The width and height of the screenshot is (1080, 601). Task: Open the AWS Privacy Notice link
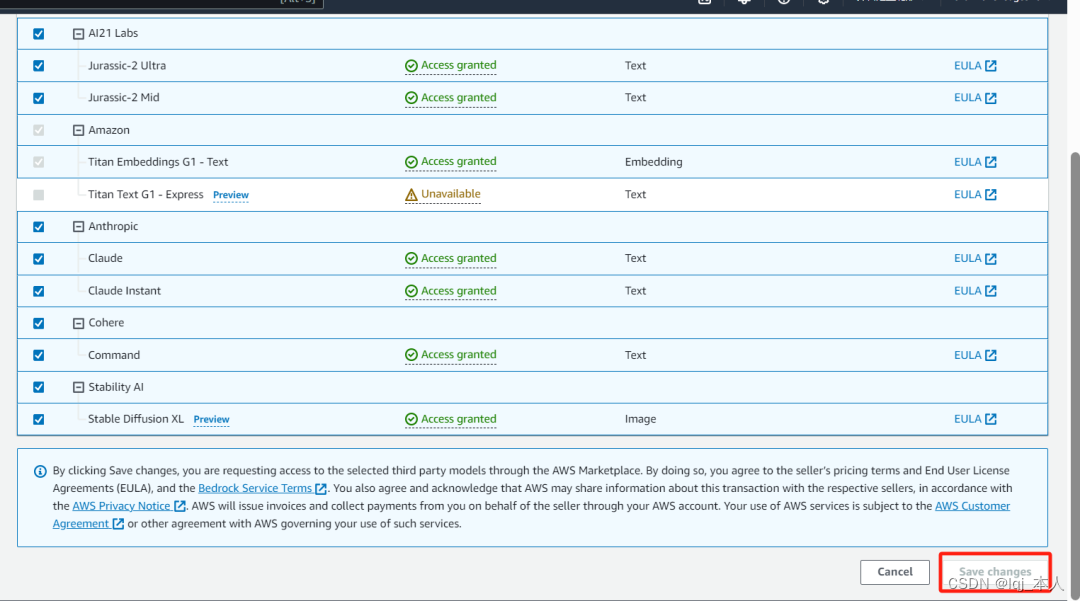coord(129,506)
